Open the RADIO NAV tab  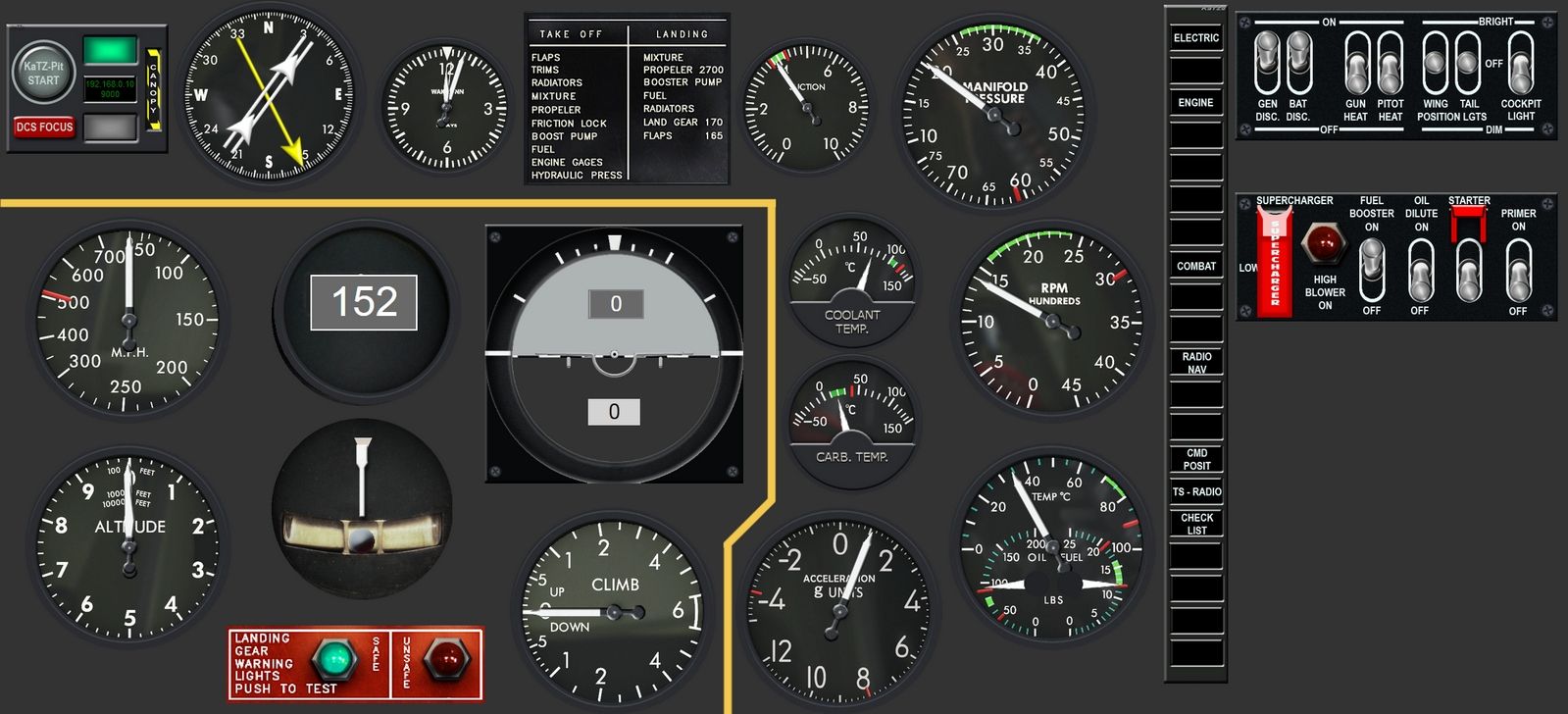click(x=1195, y=363)
